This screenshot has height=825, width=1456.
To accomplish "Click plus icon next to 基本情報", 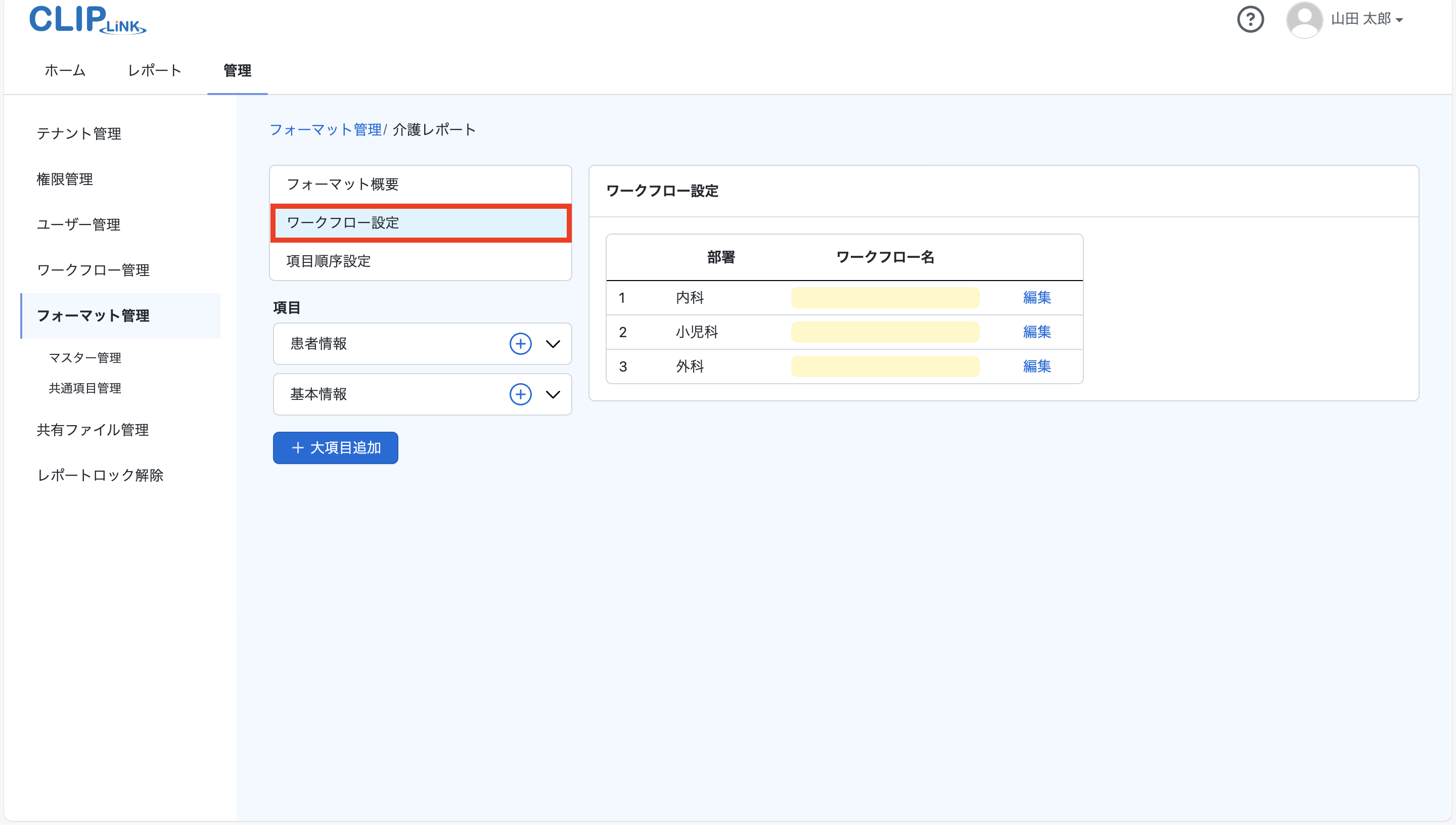I will [520, 394].
